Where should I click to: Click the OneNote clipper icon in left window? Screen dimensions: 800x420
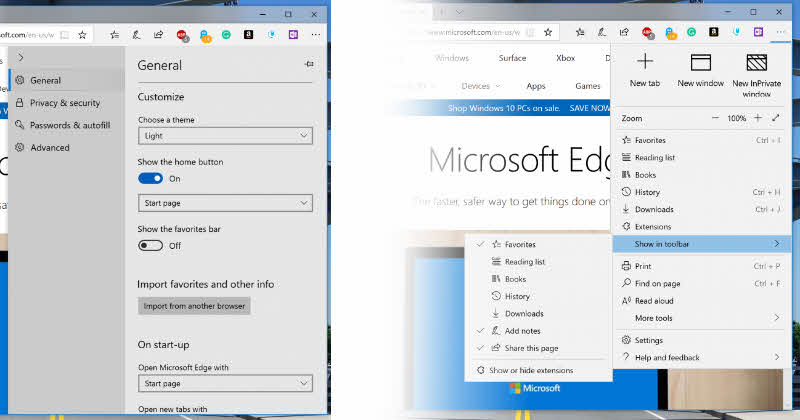click(x=293, y=35)
